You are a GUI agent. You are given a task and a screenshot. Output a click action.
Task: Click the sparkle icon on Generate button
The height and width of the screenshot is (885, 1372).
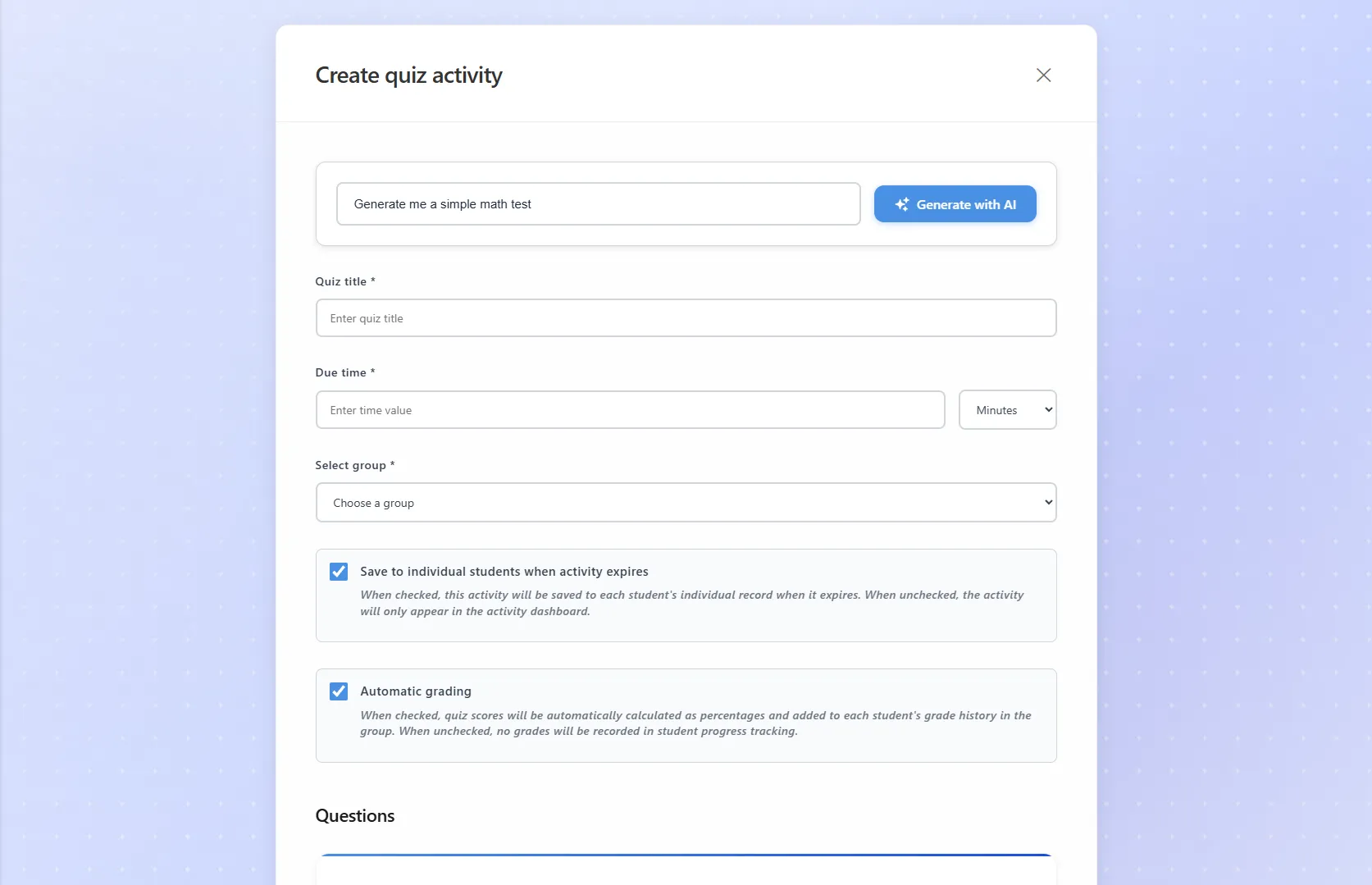(x=901, y=204)
